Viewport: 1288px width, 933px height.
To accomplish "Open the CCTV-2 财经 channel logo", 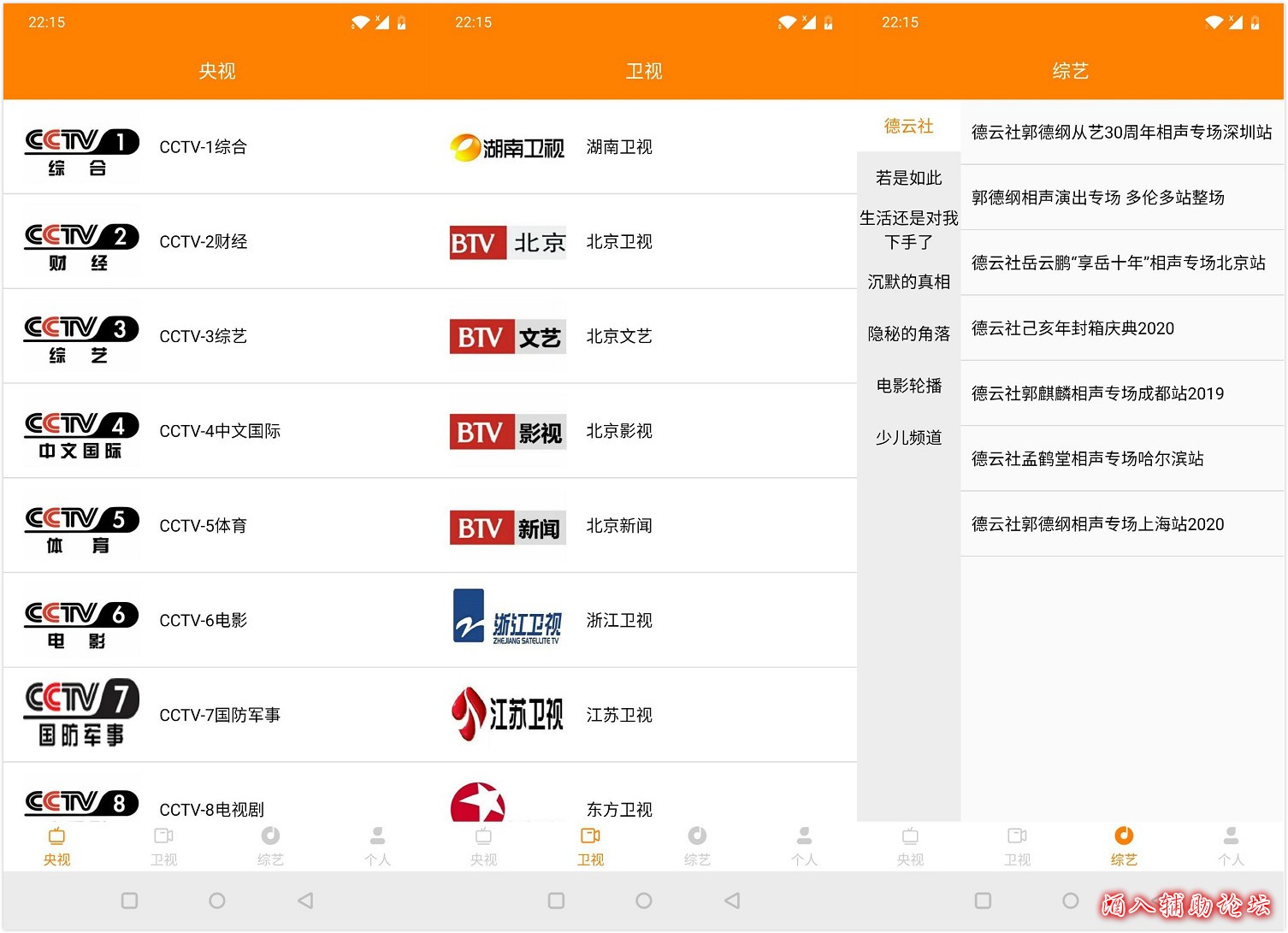I will tap(81, 248).
